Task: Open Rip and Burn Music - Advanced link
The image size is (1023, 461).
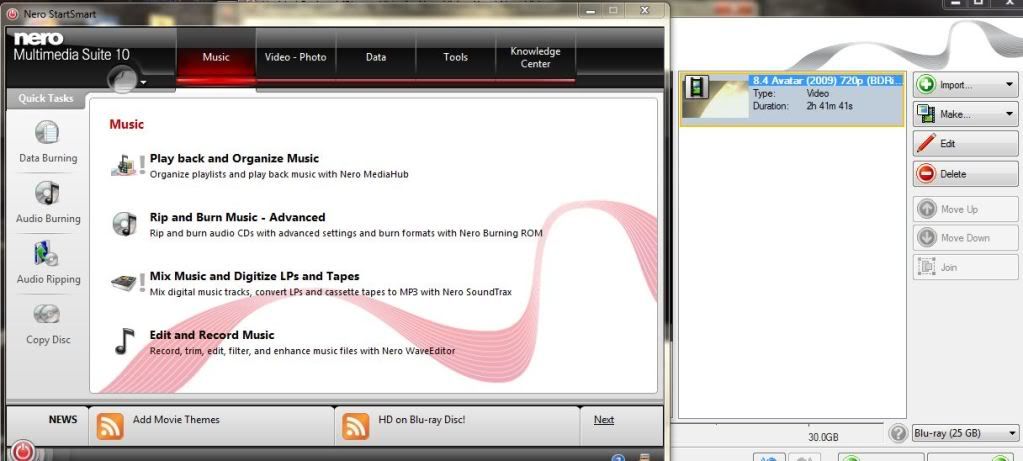Action: [237, 217]
